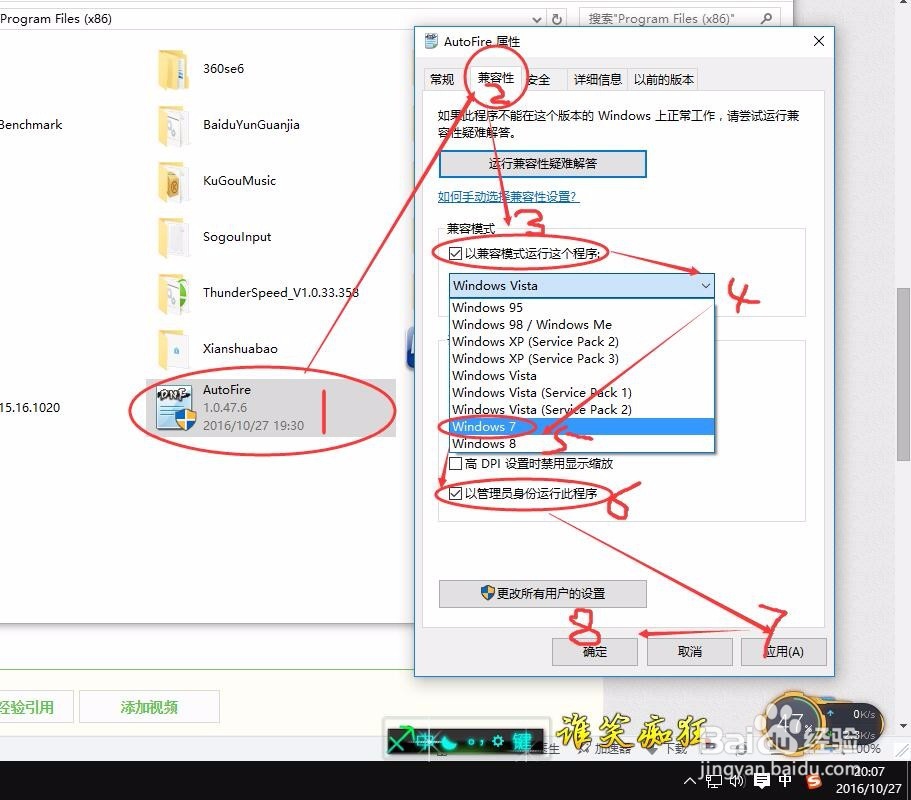911x800 pixels.
Task: Switch to the 常规 tab
Action: click(x=442, y=80)
